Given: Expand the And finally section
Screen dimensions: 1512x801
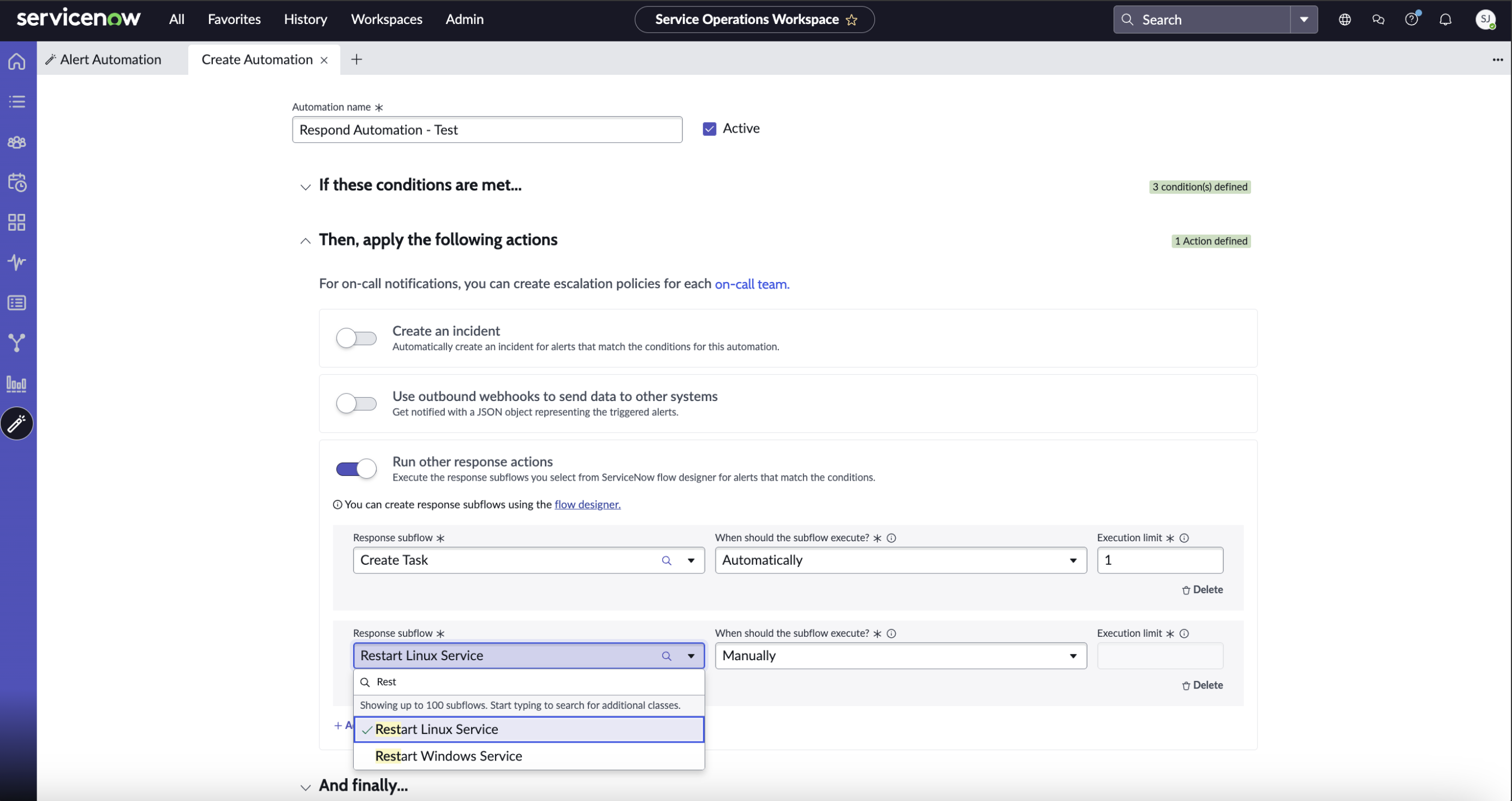Looking at the screenshot, I should 305,787.
